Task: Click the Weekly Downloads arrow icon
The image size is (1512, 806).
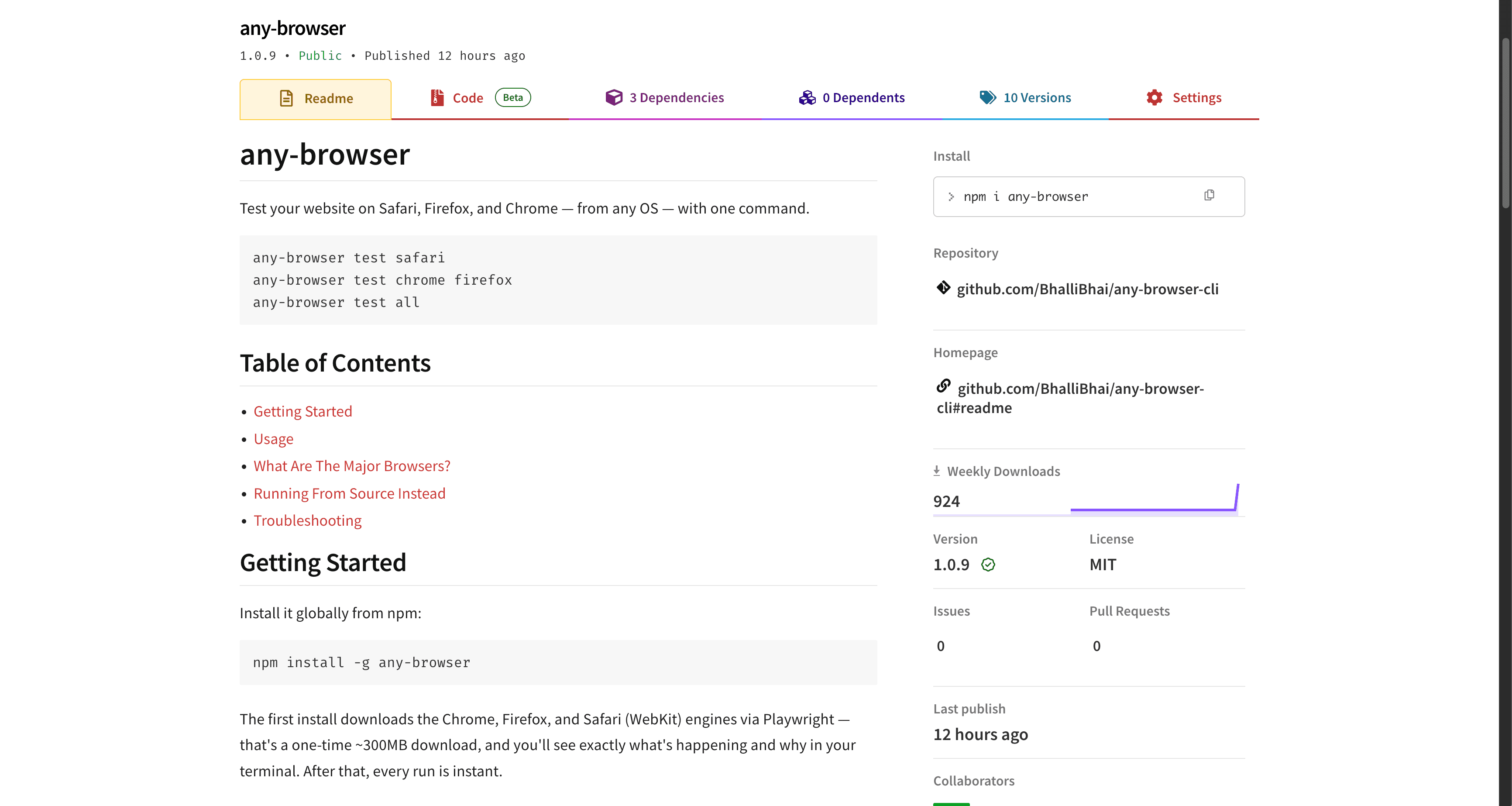Action: (937, 471)
